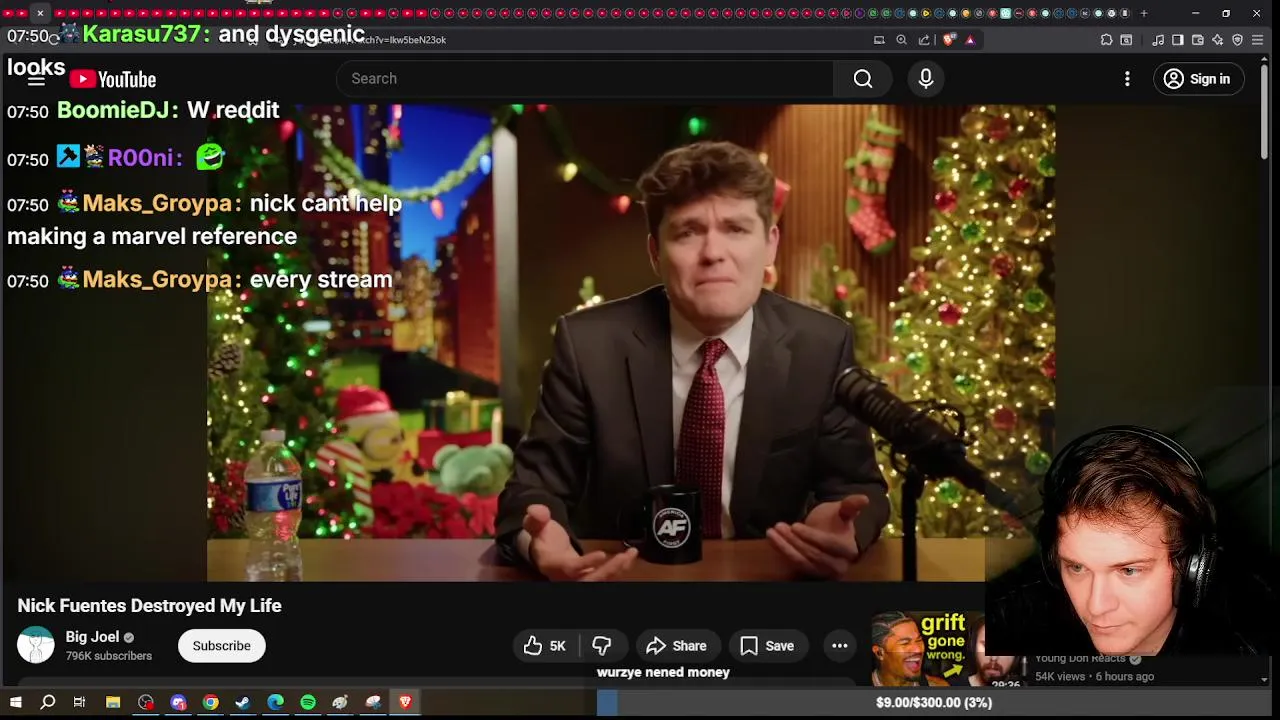Open File Explorer from taskbar
Image resolution: width=1280 pixels, height=720 pixels.
(x=113, y=703)
